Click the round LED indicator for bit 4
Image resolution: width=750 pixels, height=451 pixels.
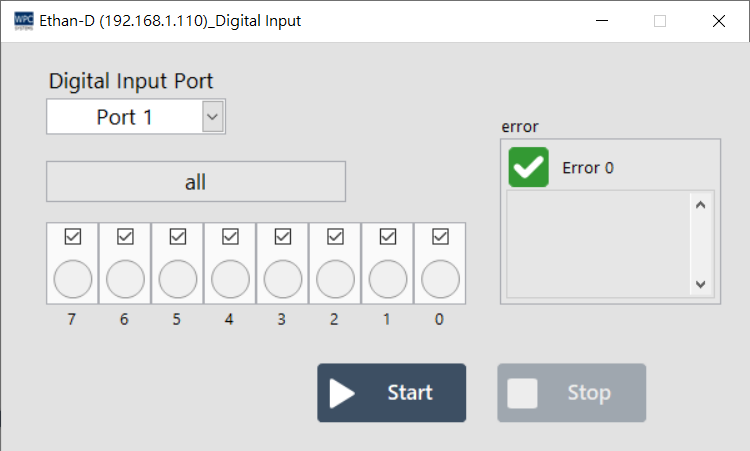click(230, 278)
